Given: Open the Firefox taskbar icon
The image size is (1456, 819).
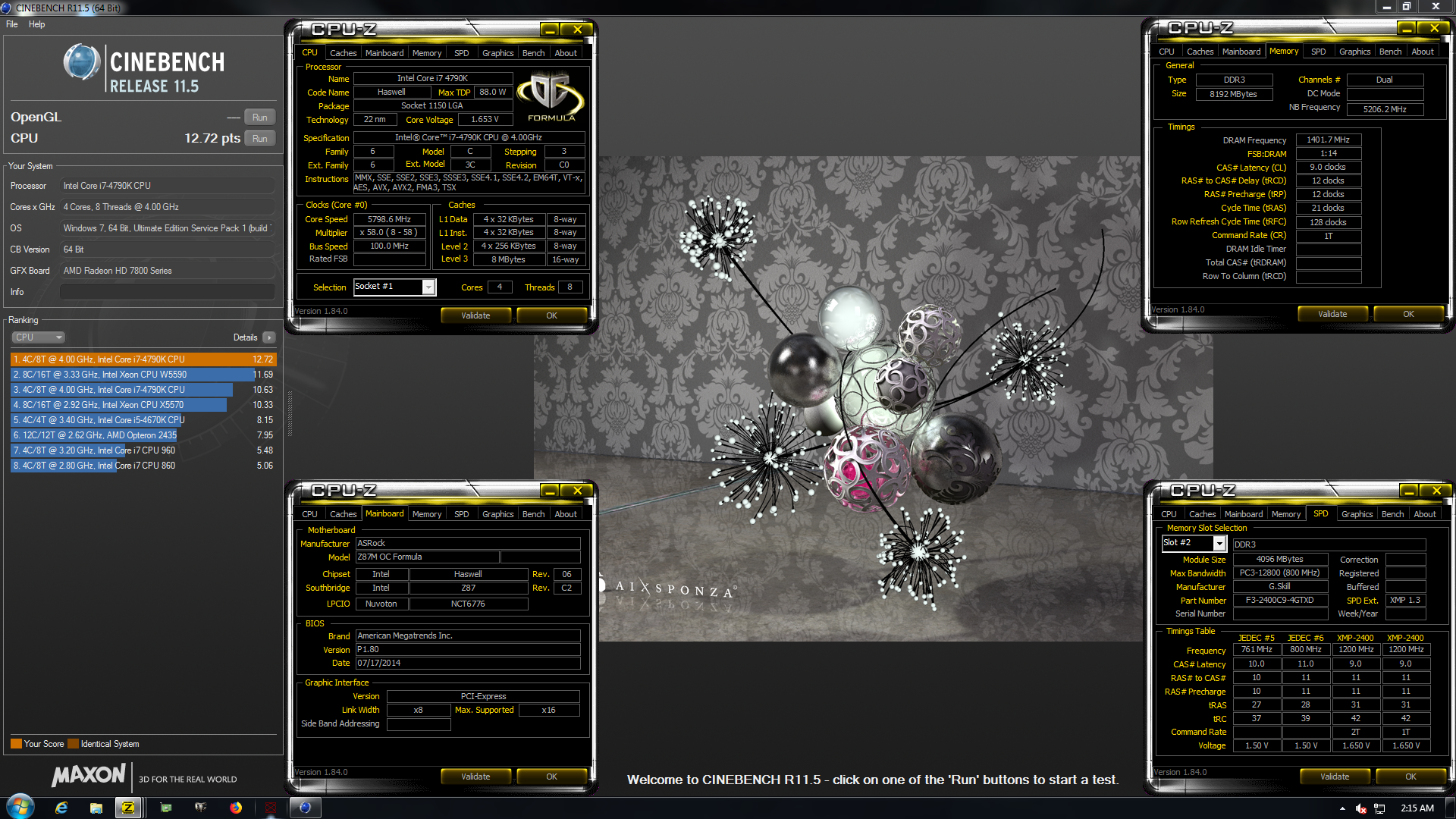Looking at the screenshot, I should 236,808.
